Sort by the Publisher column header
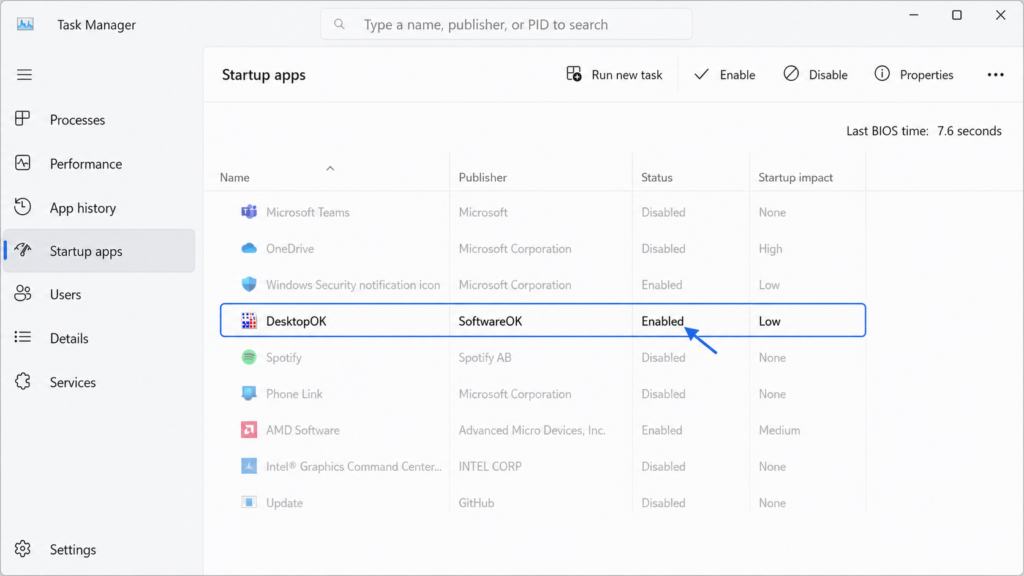This screenshot has width=1024, height=576. click(483, 178)
